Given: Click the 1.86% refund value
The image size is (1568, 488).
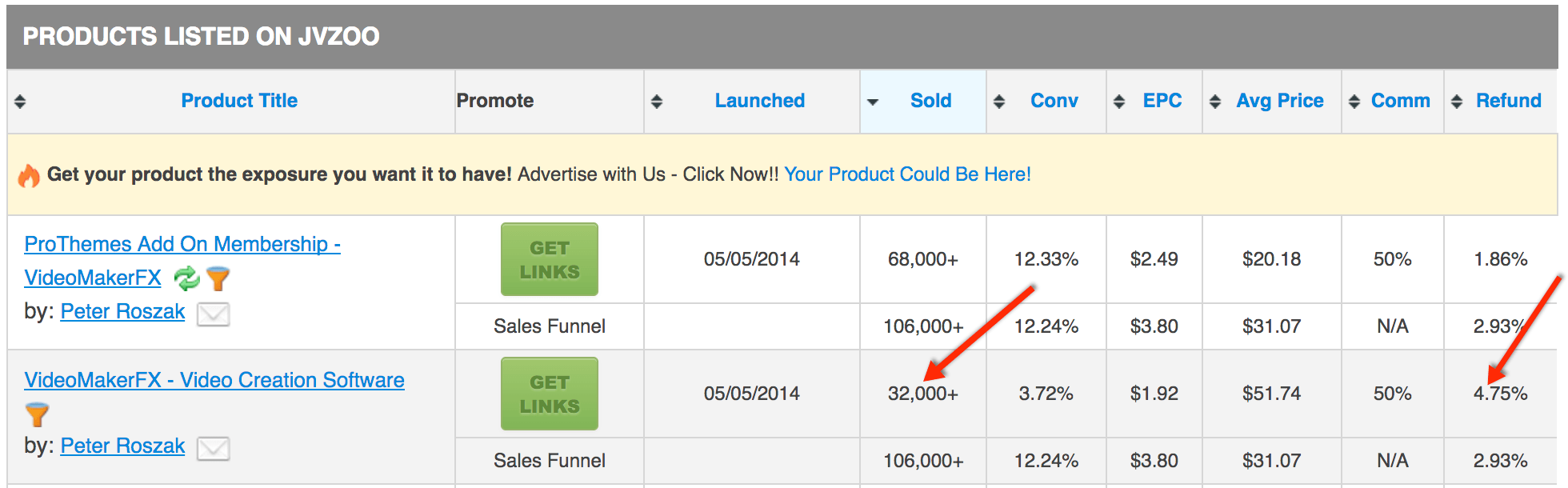Looking at the screenshot, I should pyautogui.click(x=1501, y=259).
